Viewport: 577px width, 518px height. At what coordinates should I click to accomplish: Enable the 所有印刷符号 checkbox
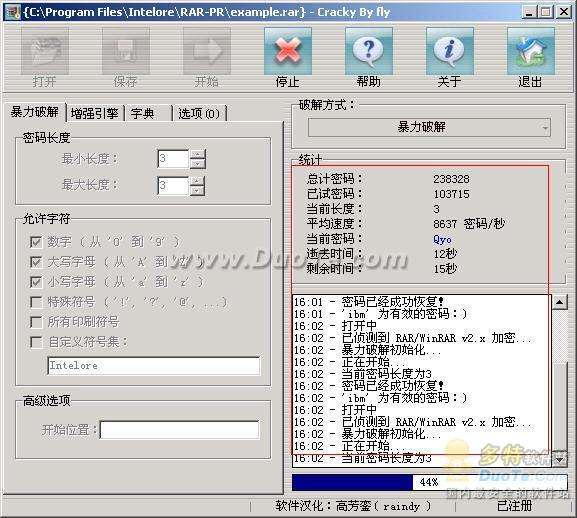point(36,322)
